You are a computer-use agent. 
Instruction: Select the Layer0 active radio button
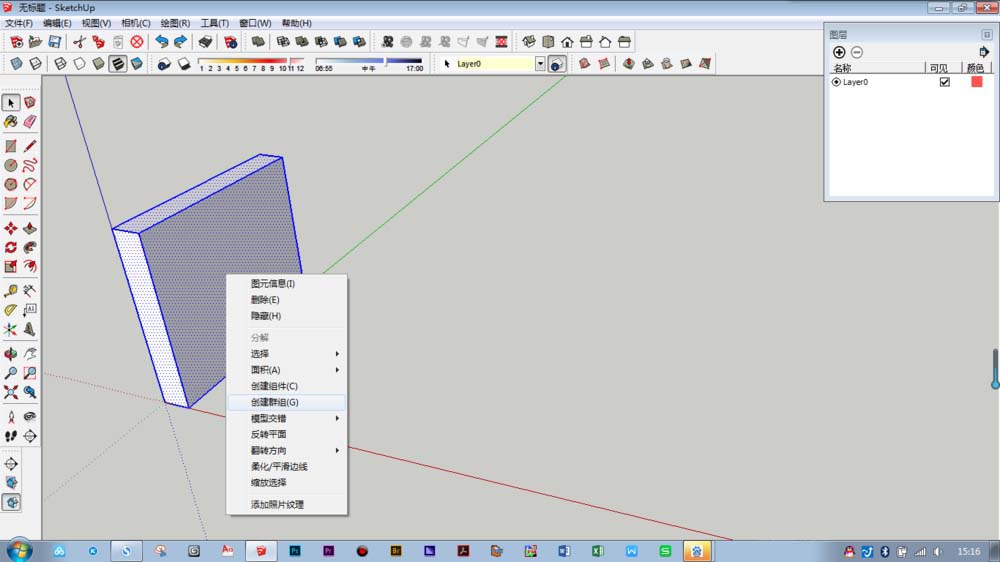(836, 82)
